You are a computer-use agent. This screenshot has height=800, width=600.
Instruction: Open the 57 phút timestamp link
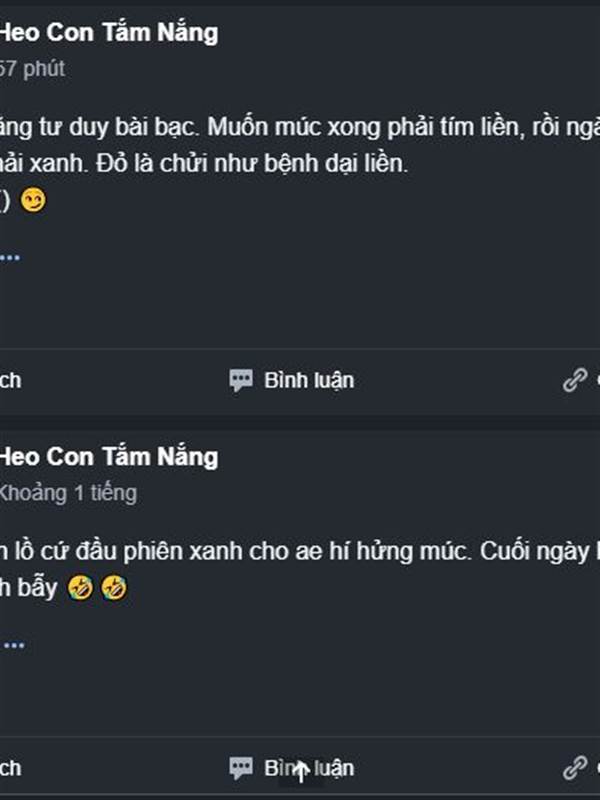[x=32, y=69]
